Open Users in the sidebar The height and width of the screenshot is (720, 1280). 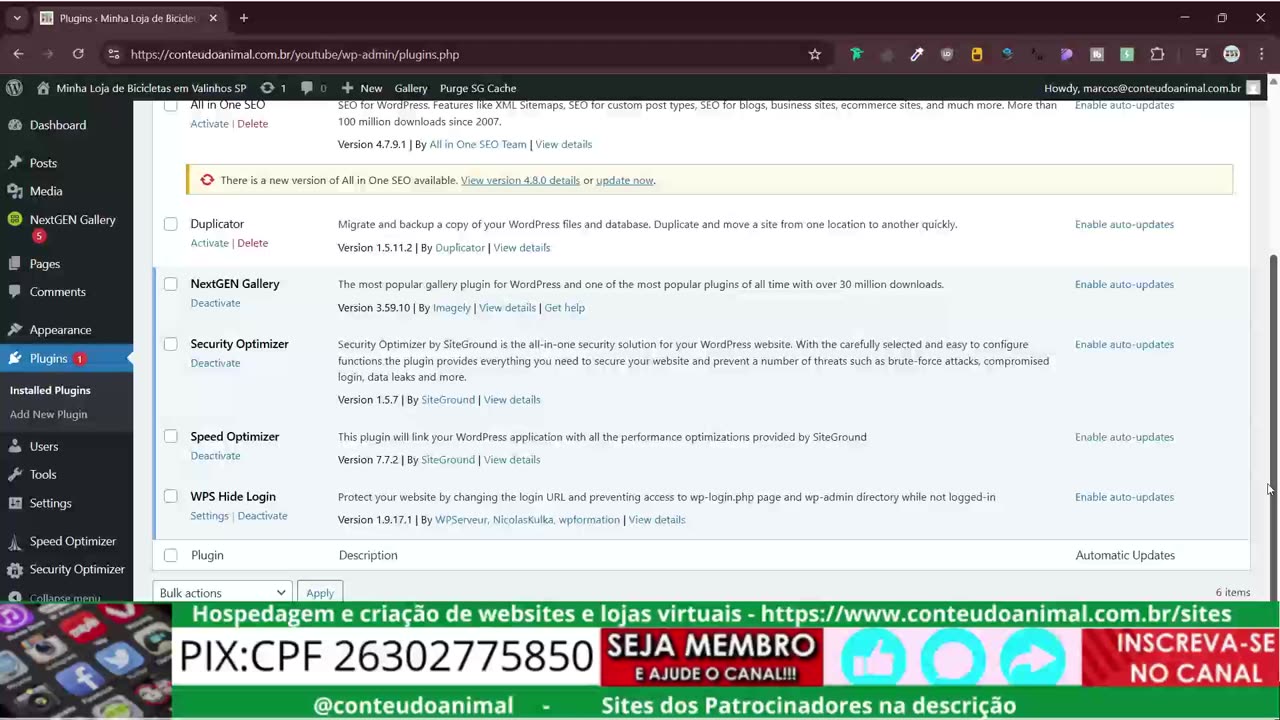44,447
